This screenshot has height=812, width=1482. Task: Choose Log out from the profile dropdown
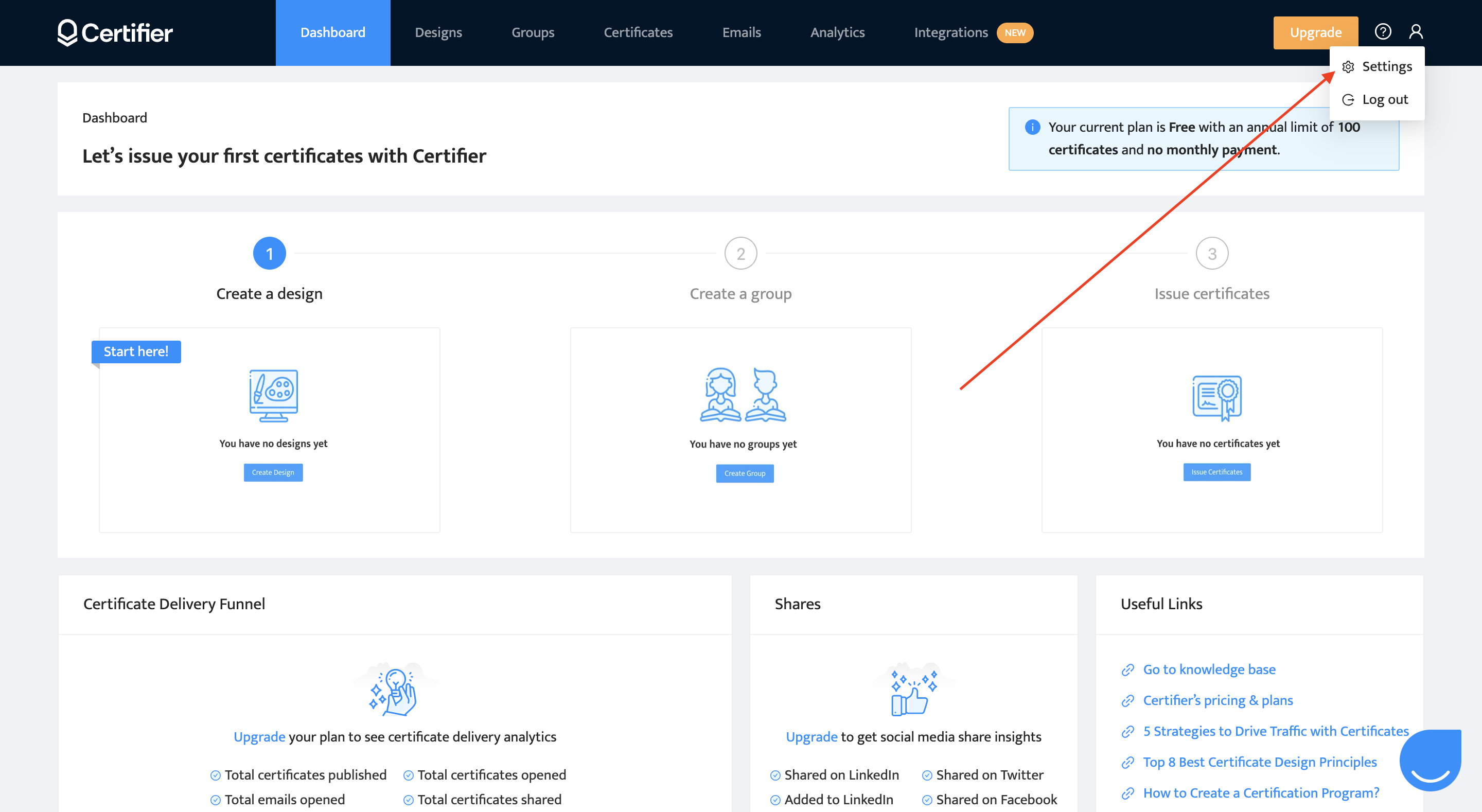pos(1384,99)
